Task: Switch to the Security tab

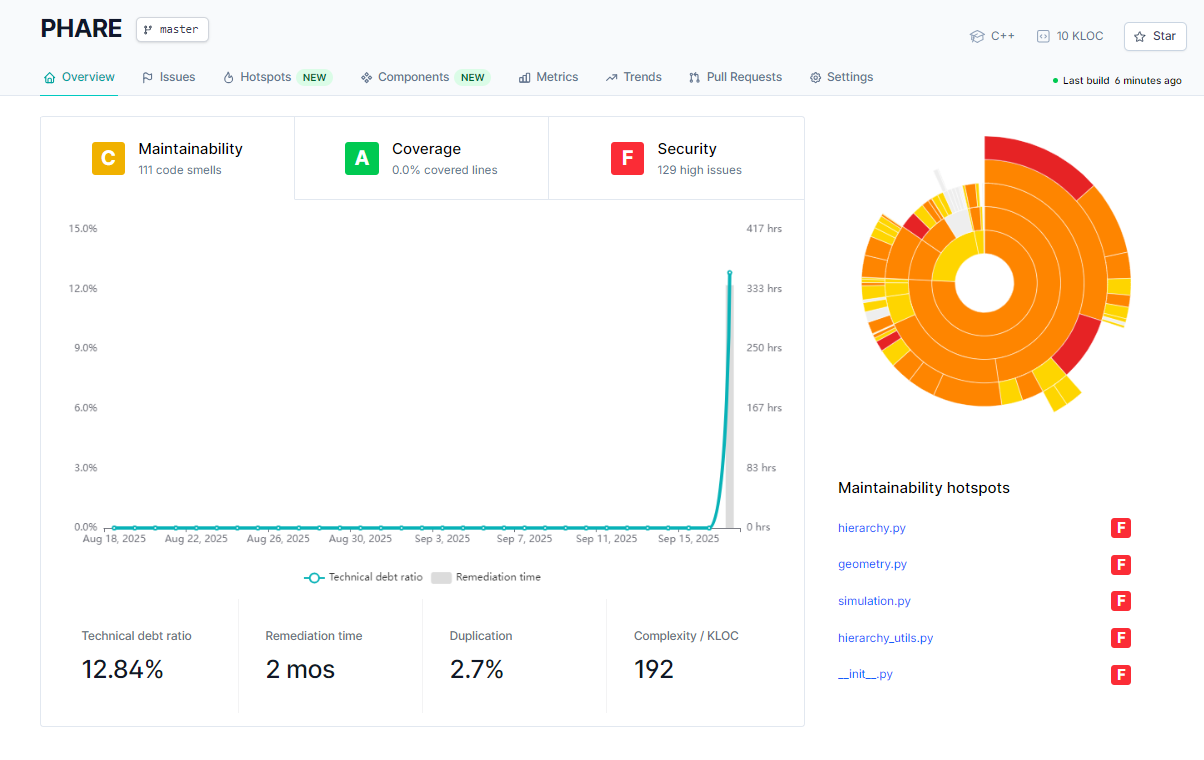Action: coord(676,158)
